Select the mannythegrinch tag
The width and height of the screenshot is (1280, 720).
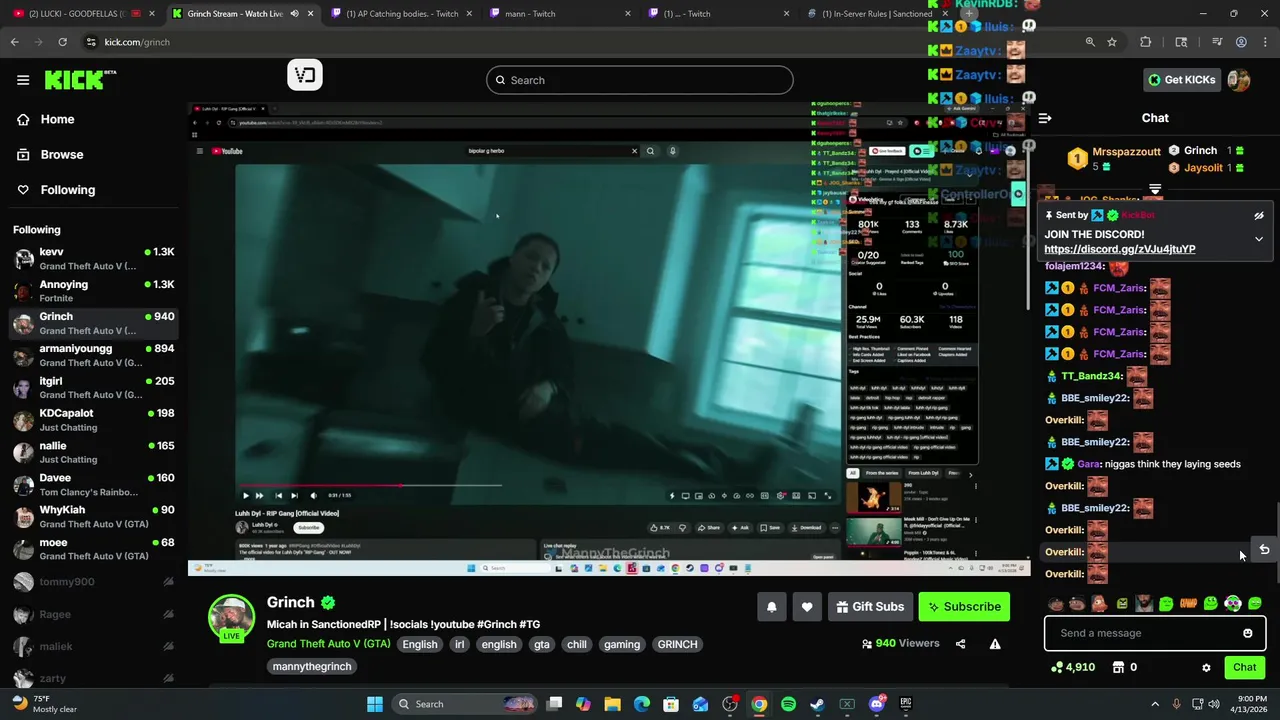tap(312, 666)
